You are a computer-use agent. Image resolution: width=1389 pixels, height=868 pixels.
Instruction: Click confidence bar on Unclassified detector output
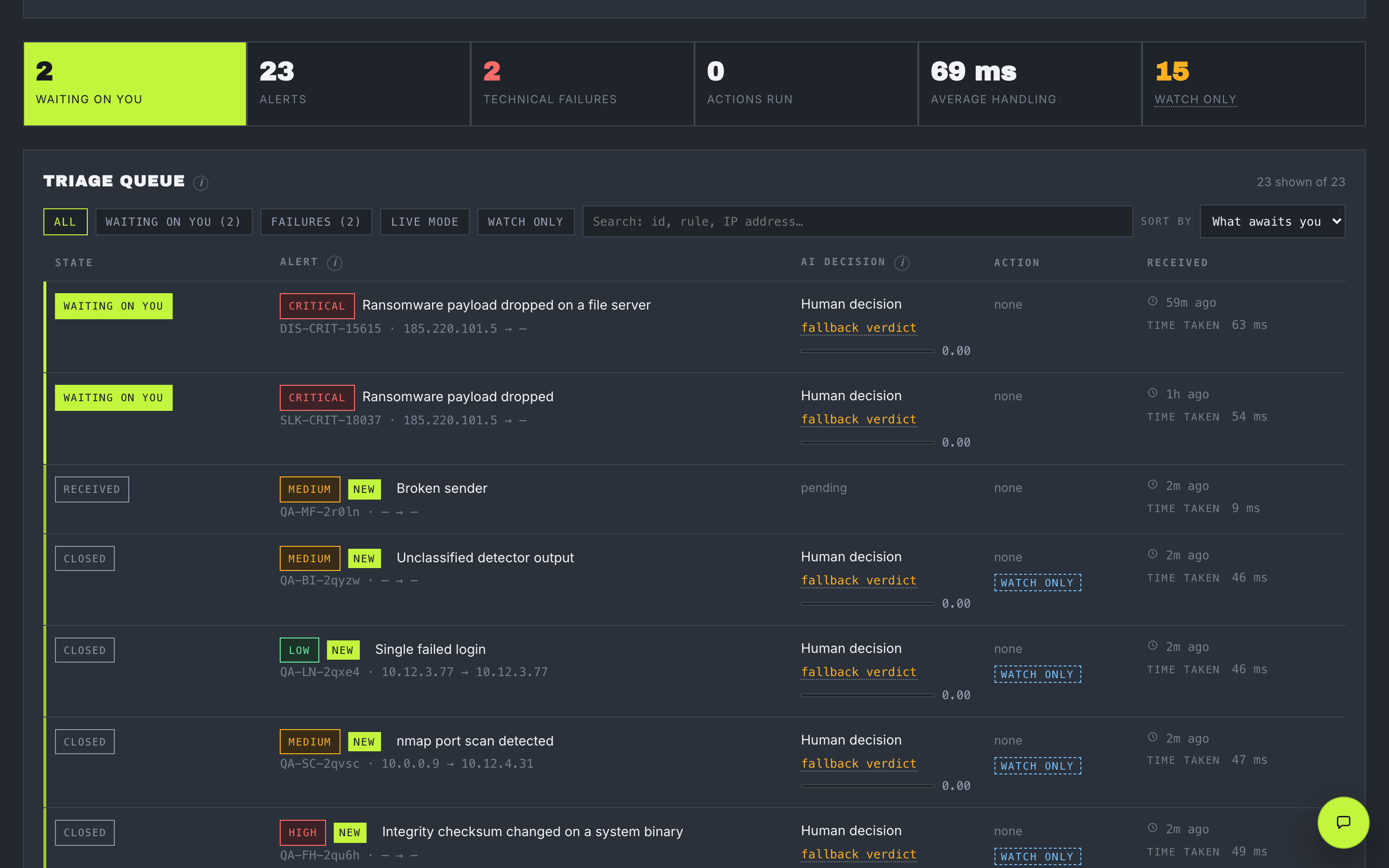867,603
